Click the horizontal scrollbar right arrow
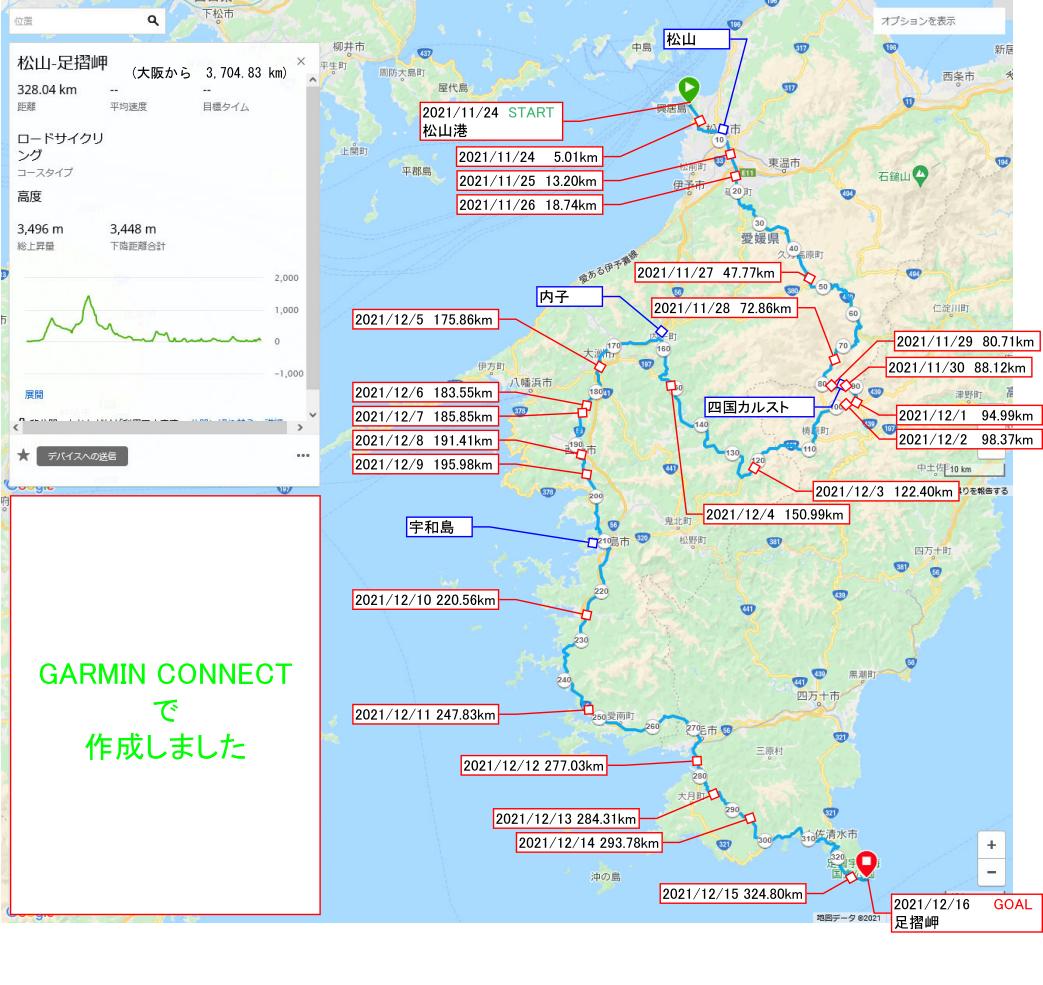This screenshot has height=985, width=1043. click(300, 428)
